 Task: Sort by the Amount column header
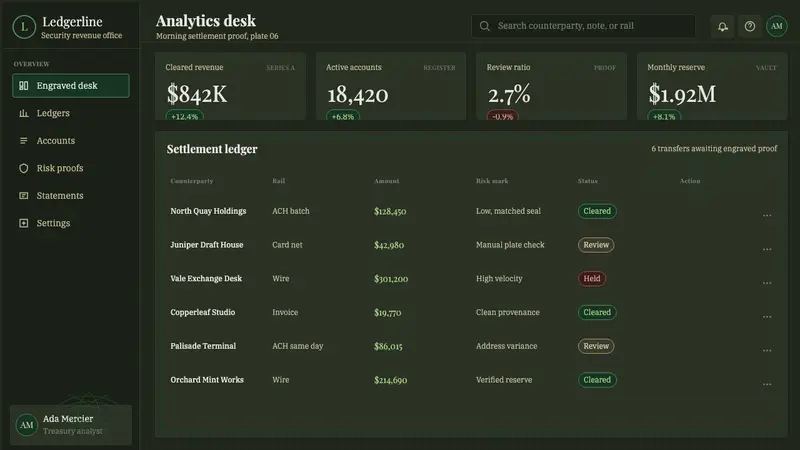(387, 181)
